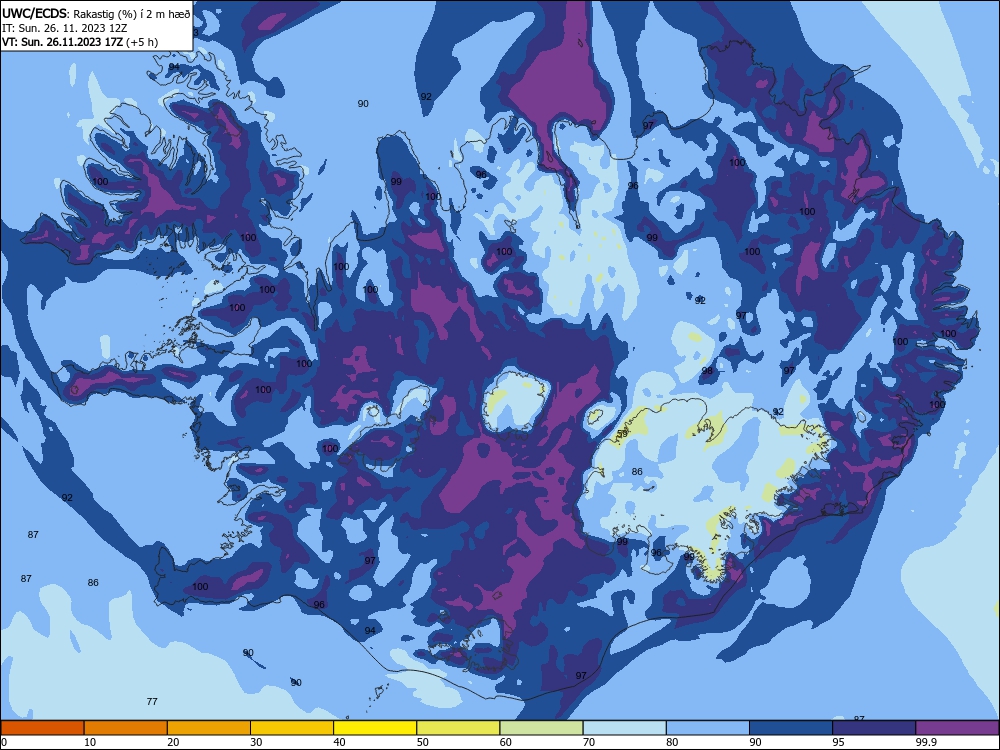
Task: Click the 20–30% amber legend swatch
Action: [x=209, y=728]
